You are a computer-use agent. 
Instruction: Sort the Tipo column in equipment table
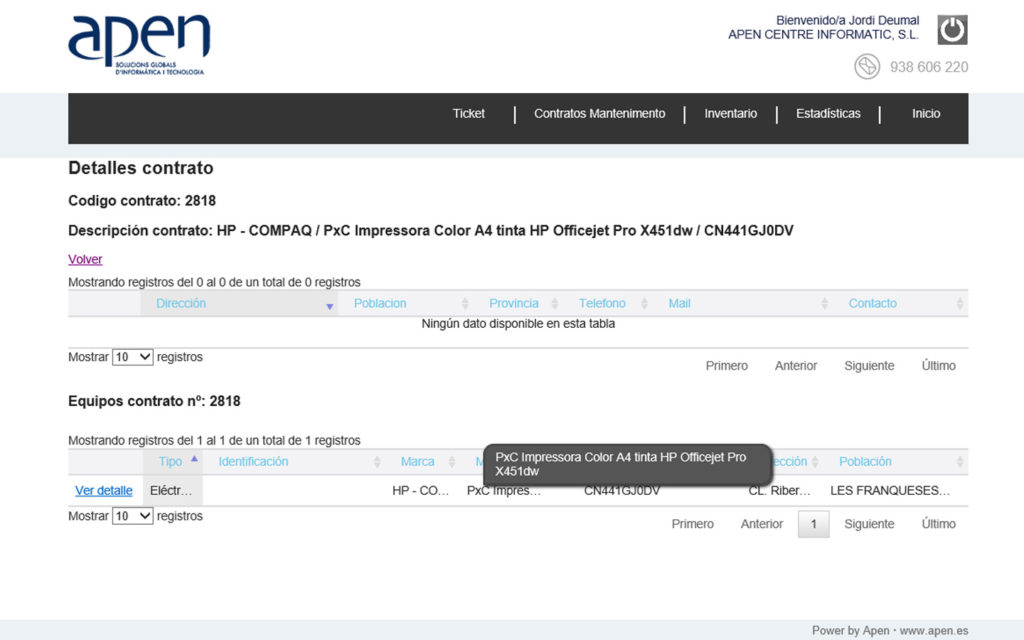coord(194,460)
